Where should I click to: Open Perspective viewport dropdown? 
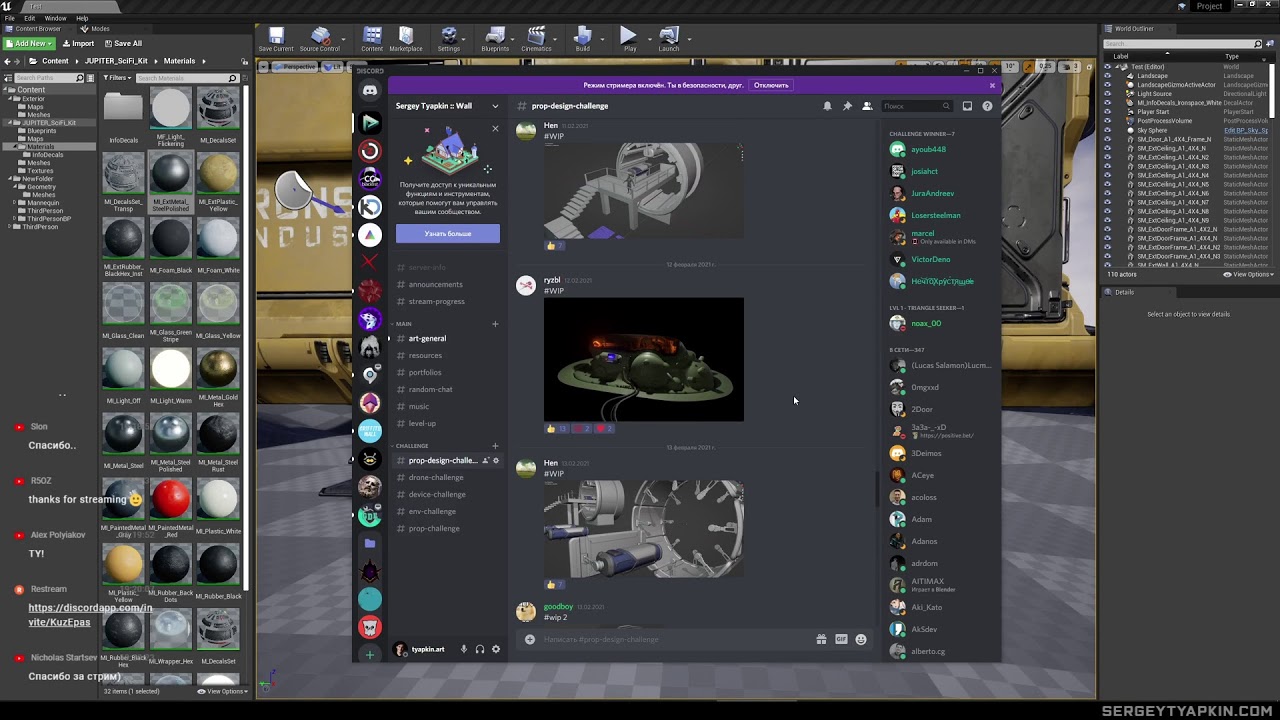(x=295, y=67)
